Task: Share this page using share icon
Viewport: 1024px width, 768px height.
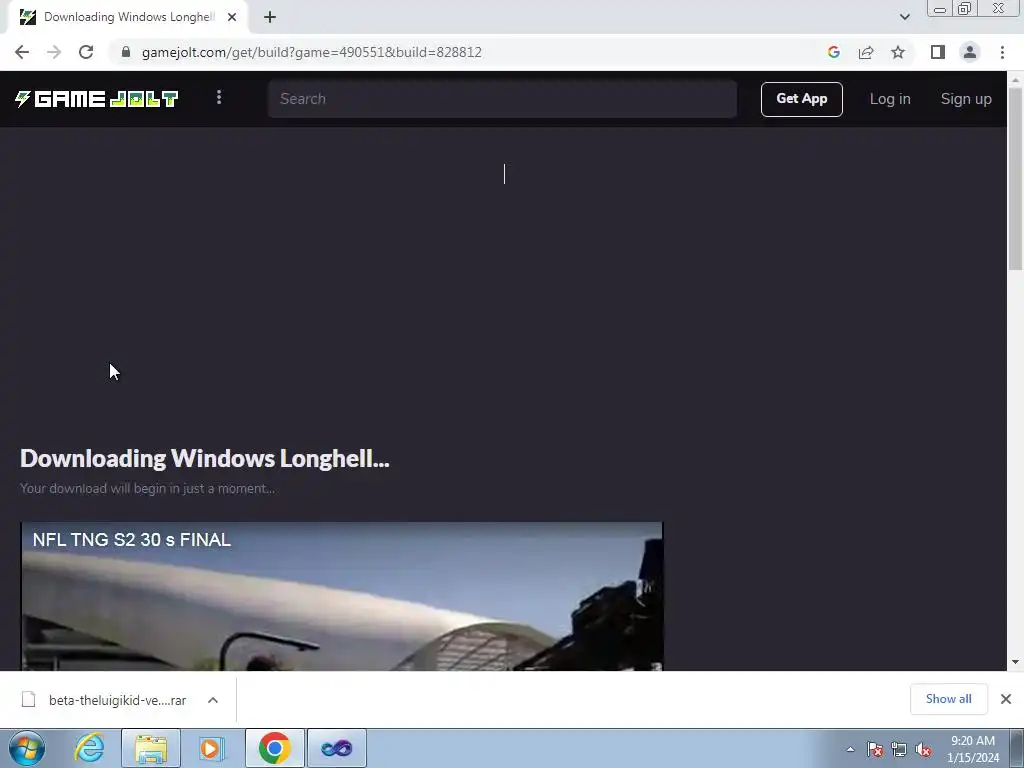Action: click(866, 52)
